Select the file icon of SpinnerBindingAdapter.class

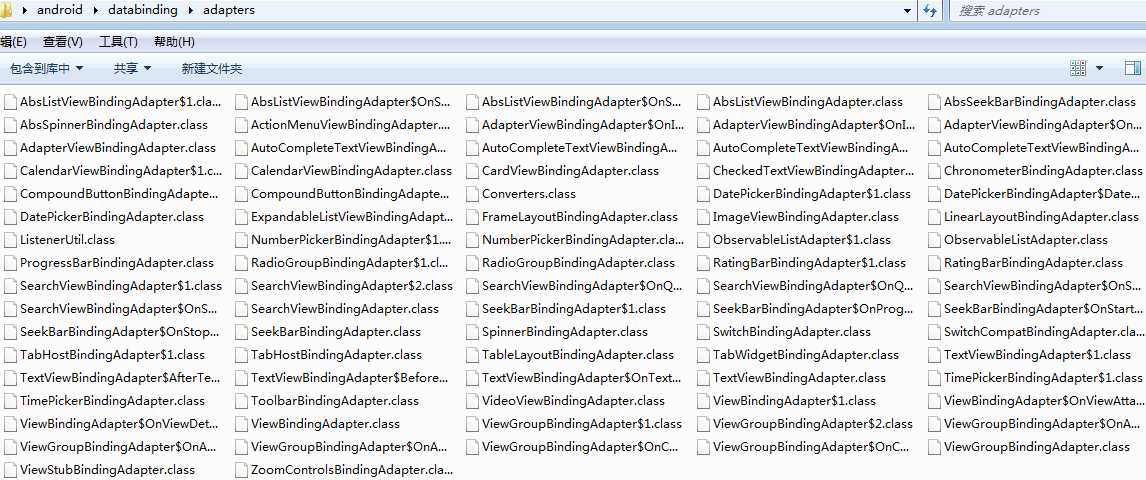pyautogui.click(x=471, y=332)
